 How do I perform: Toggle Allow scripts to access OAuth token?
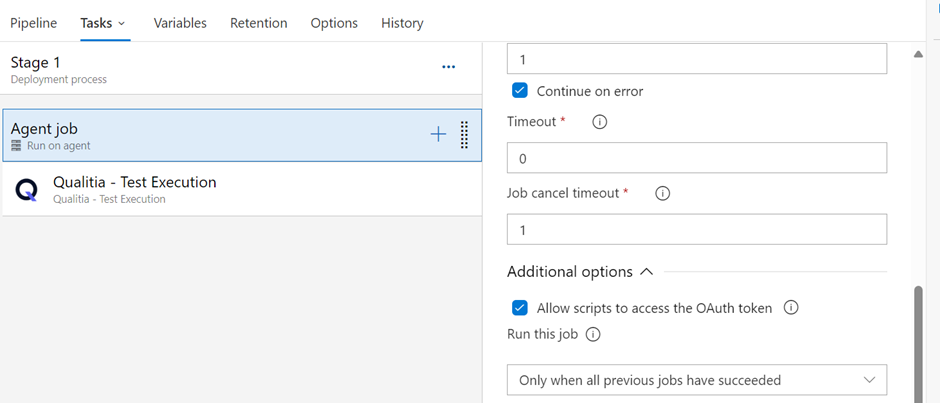click(520, 308)
